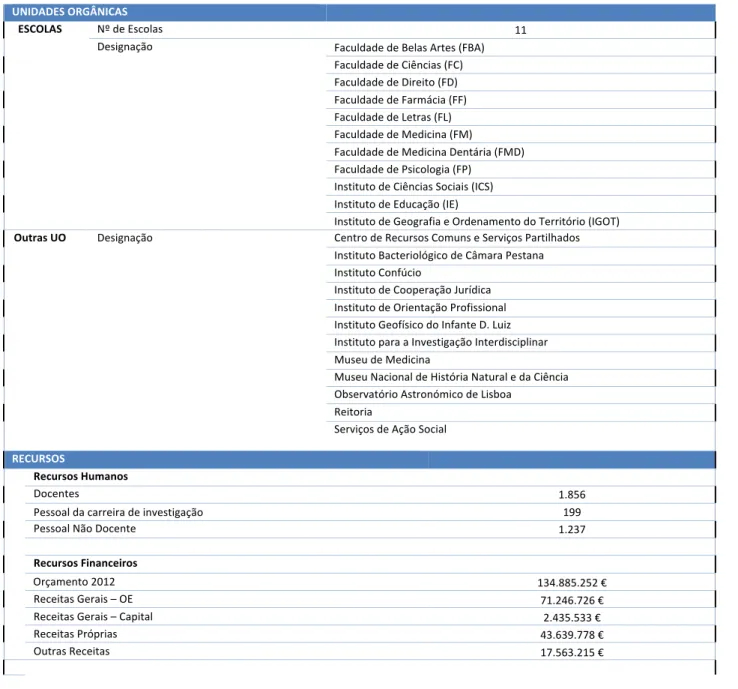Click Faculdade de Medicina Dentária (FMD)

429,152
